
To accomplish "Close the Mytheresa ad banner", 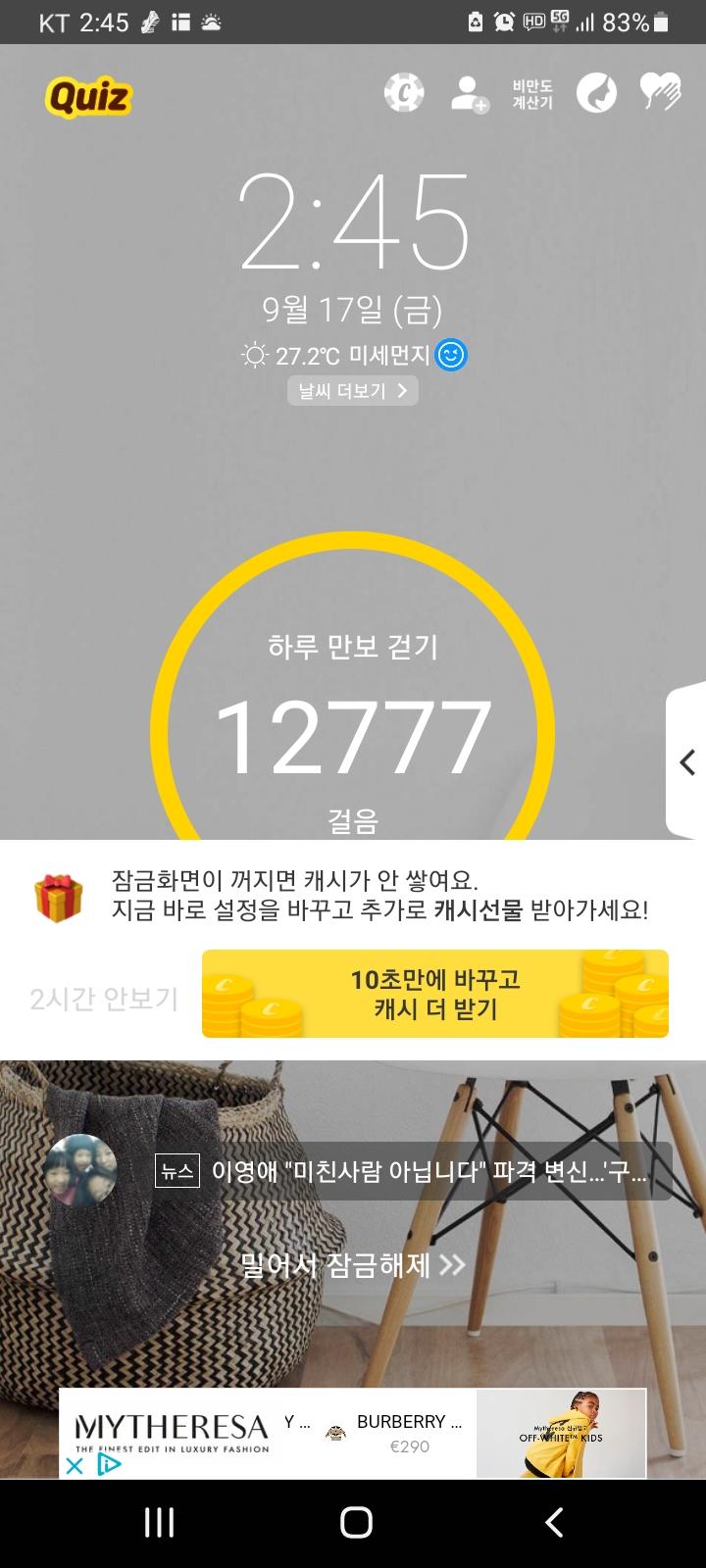I will pos(75,1466).
